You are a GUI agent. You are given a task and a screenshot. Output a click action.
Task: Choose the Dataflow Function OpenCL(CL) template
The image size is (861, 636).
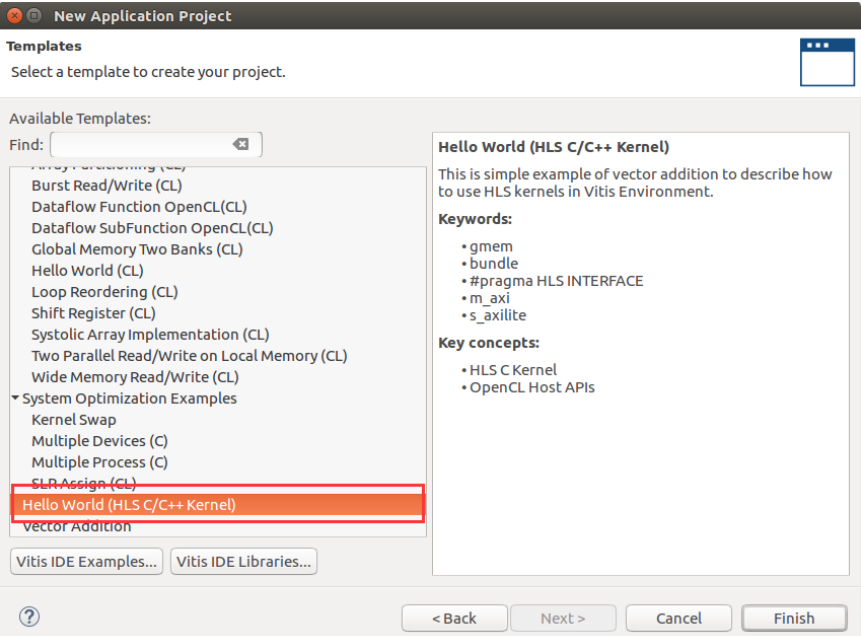click(139, 207)
